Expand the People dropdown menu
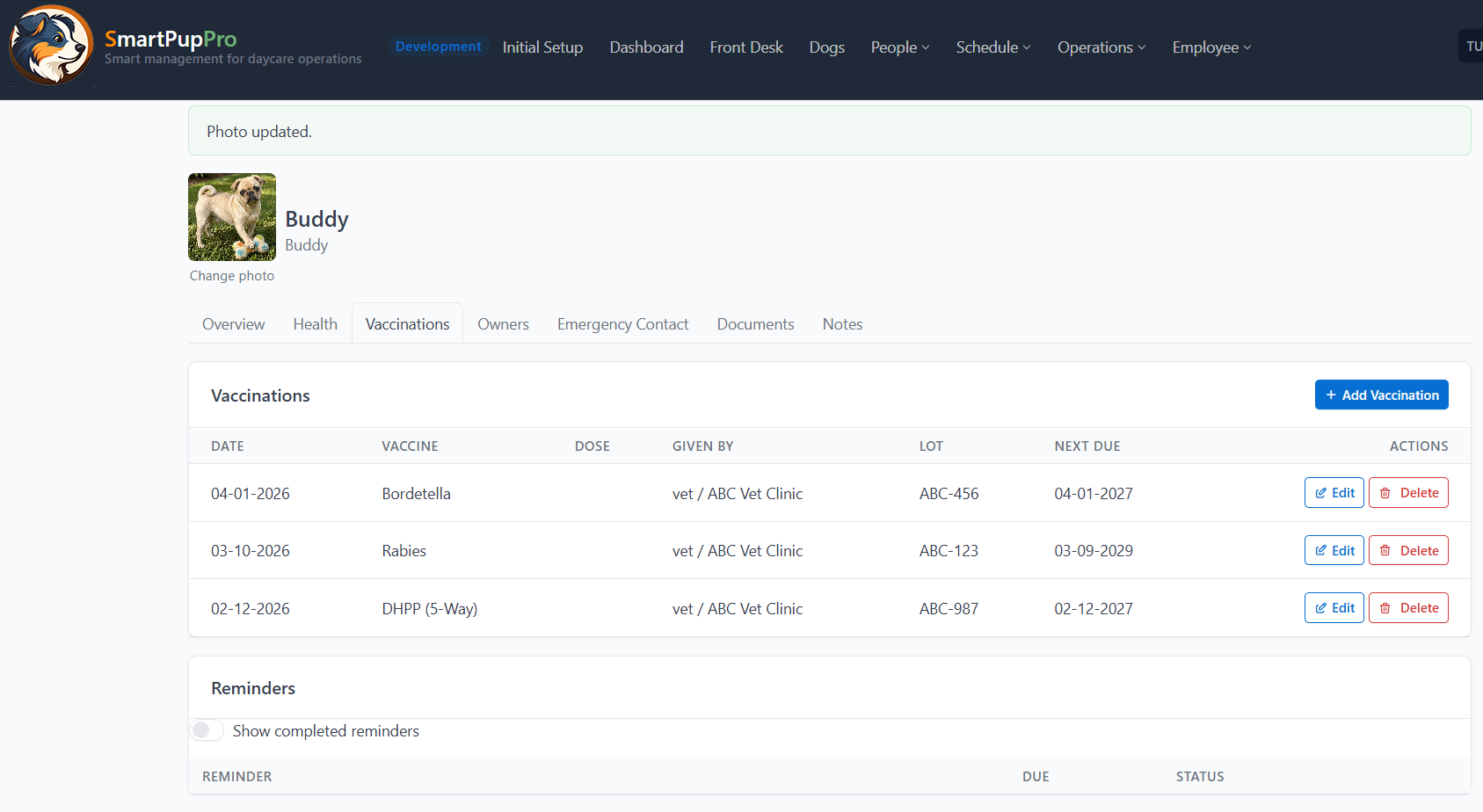This screenshot has width=1483, height=812. coord(899,47)
